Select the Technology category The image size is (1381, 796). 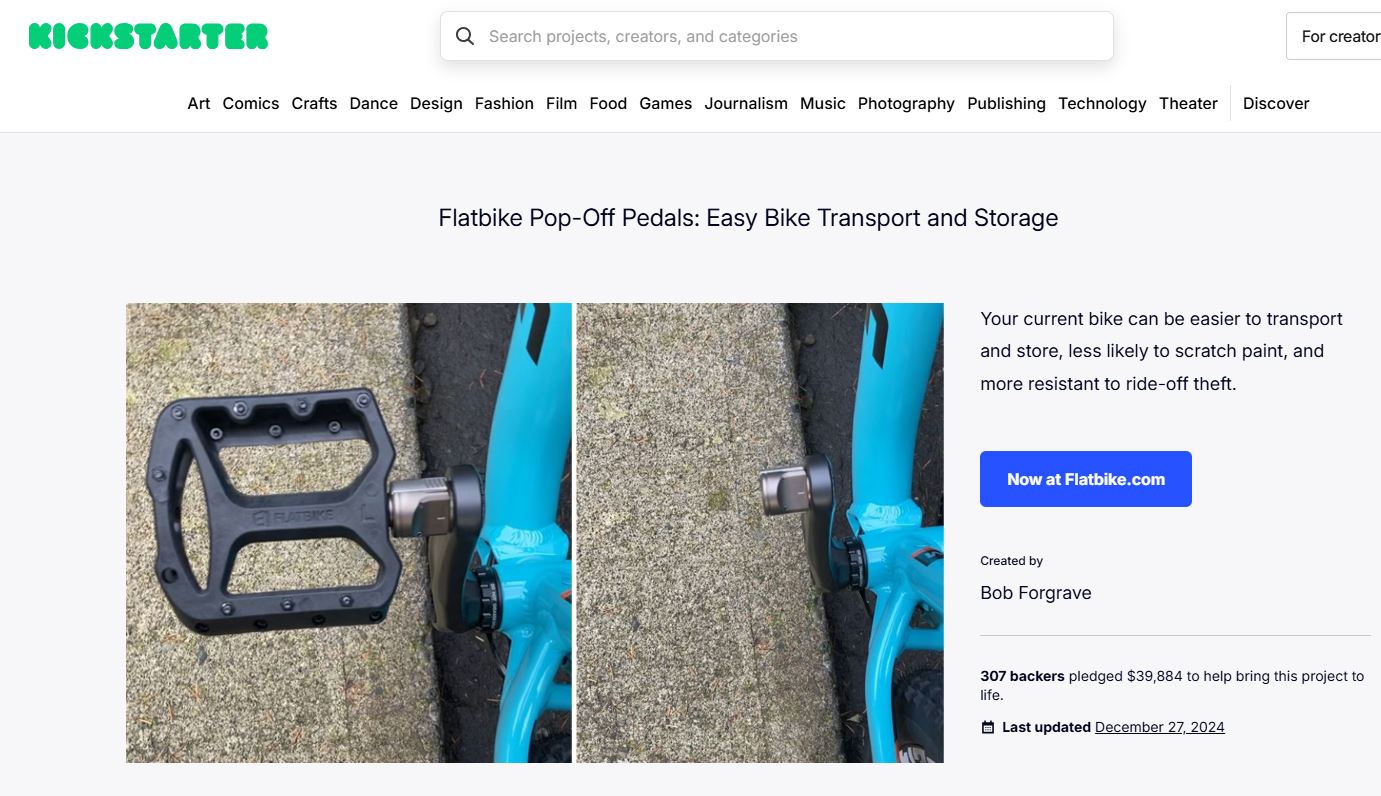pyautogui.click(x=1102, y=103)
